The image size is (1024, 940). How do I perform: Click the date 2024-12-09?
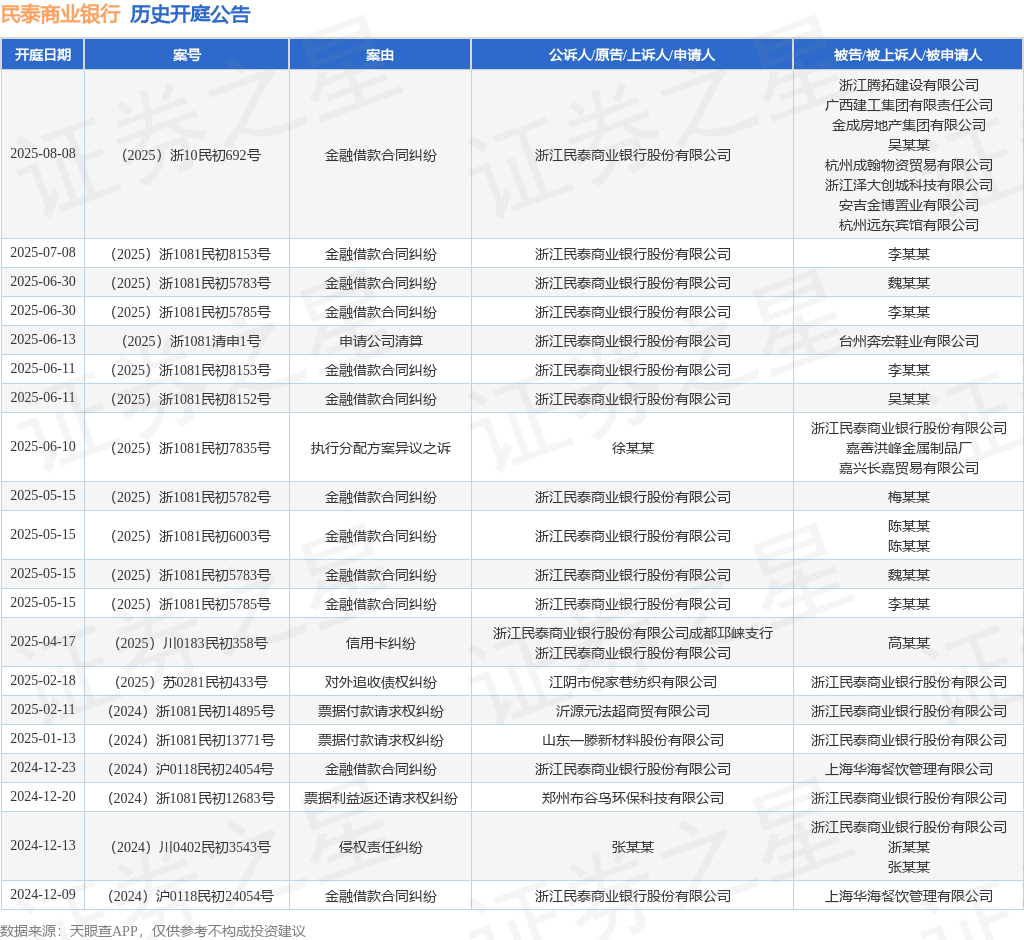tap(43, 895)
